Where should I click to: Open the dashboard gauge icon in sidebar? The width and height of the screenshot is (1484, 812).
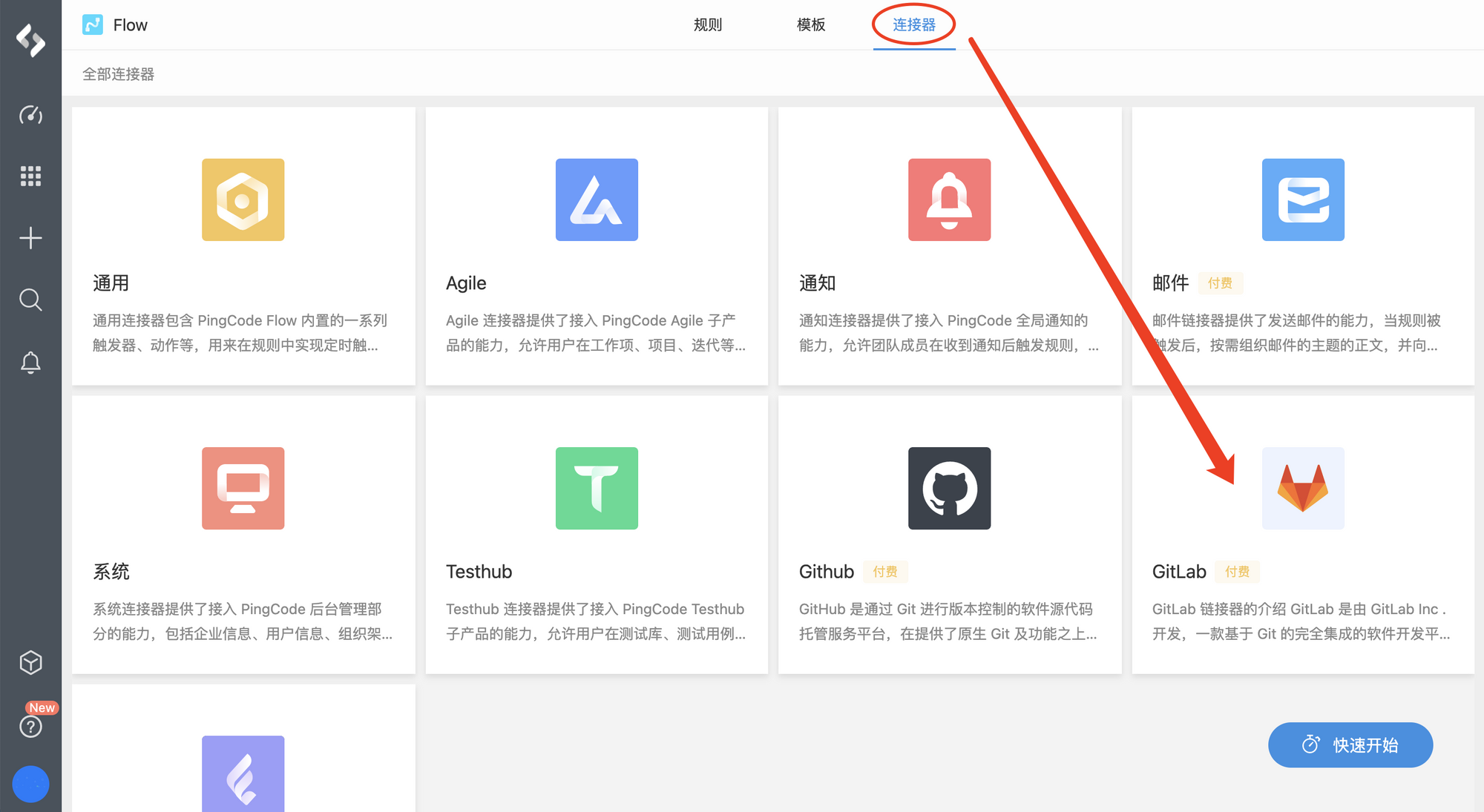[x=30, y=115]
